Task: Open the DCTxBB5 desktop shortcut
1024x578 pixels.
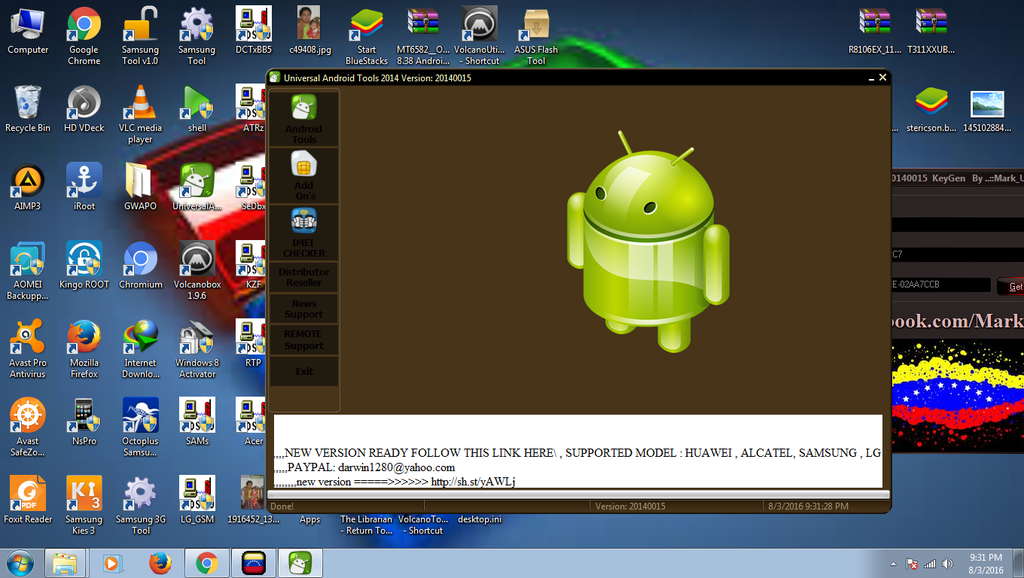Action: pos(253,31)
